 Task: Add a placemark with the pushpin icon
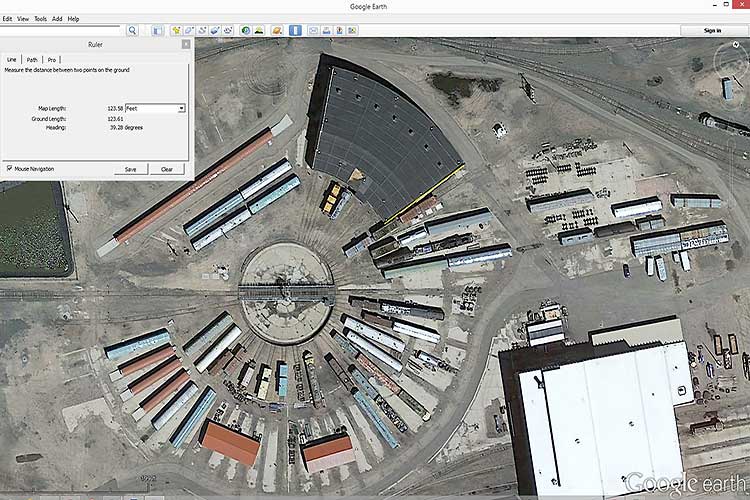click(x=176, y=30)
